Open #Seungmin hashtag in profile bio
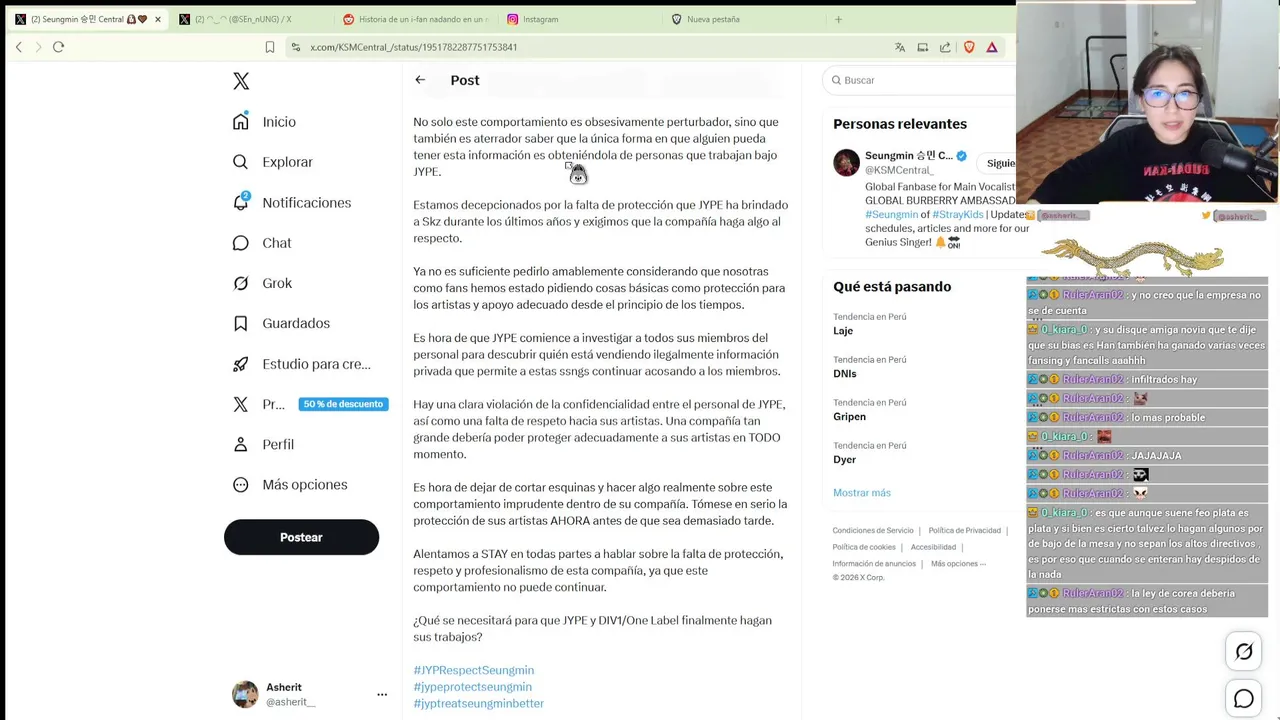 (892, 214)
